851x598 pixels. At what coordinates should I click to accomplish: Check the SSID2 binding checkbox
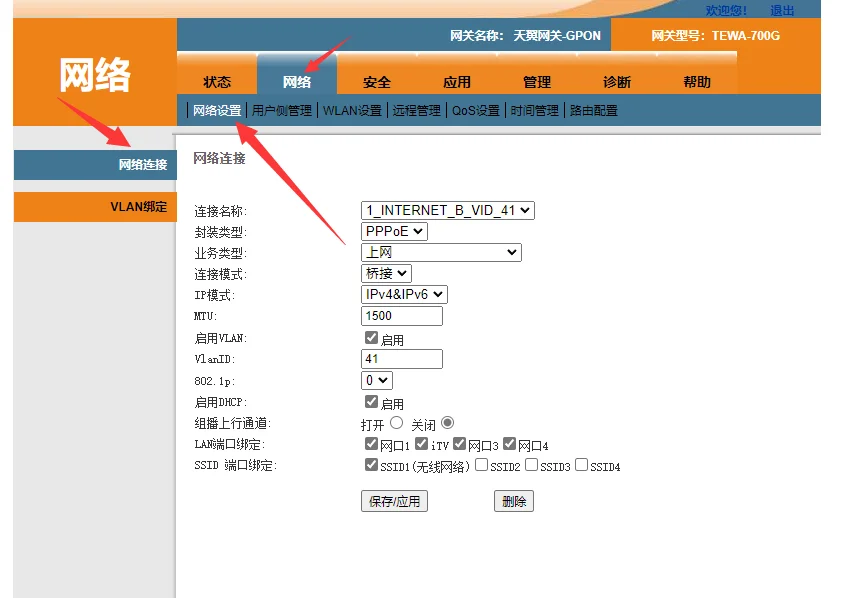(x=481, y=465)
